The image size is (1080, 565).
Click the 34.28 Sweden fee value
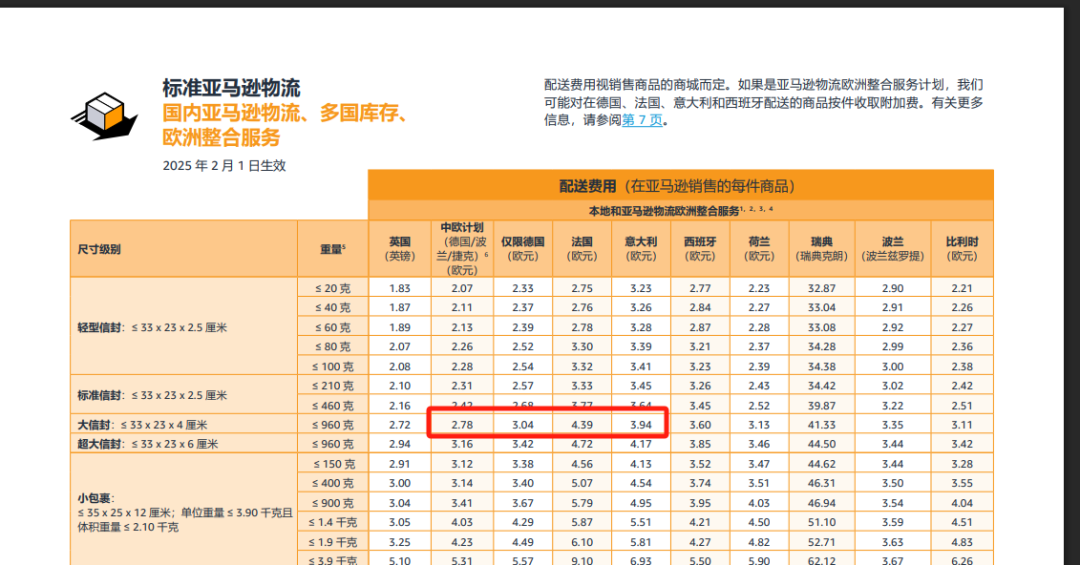[x=822, y=347]
